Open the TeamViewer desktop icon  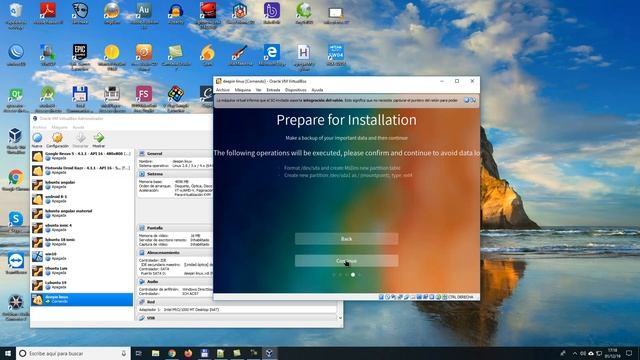(16, 264)
